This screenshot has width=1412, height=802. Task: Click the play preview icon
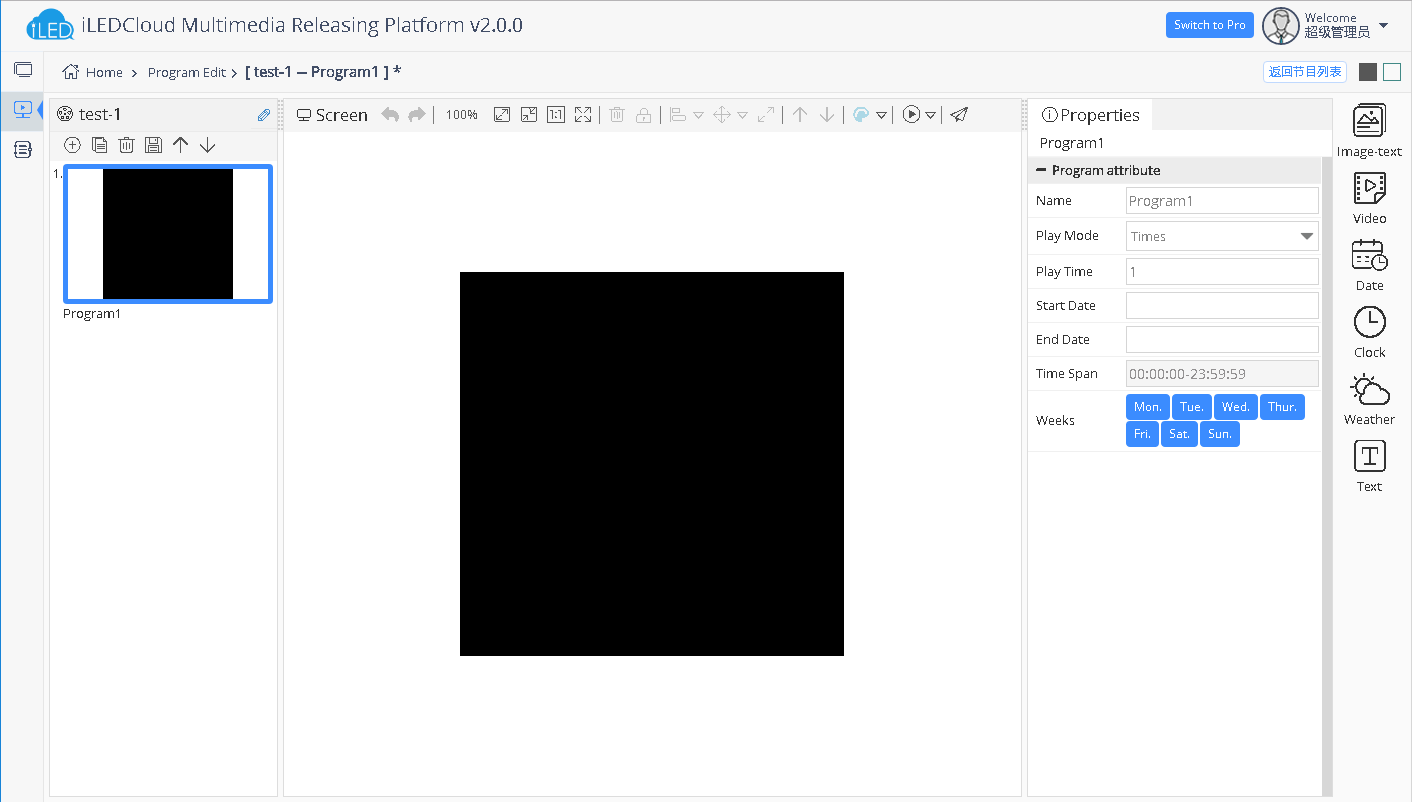(911, 115)
